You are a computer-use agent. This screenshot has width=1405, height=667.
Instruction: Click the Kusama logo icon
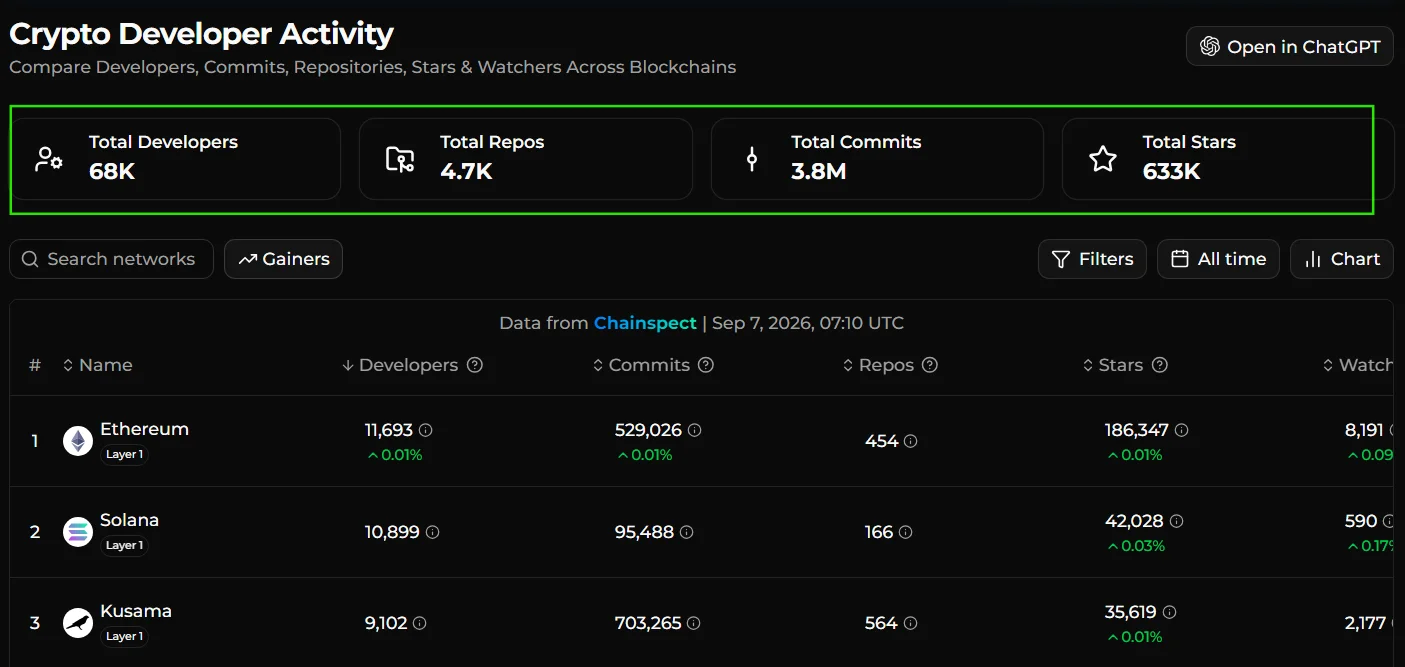tap(78, 623)
